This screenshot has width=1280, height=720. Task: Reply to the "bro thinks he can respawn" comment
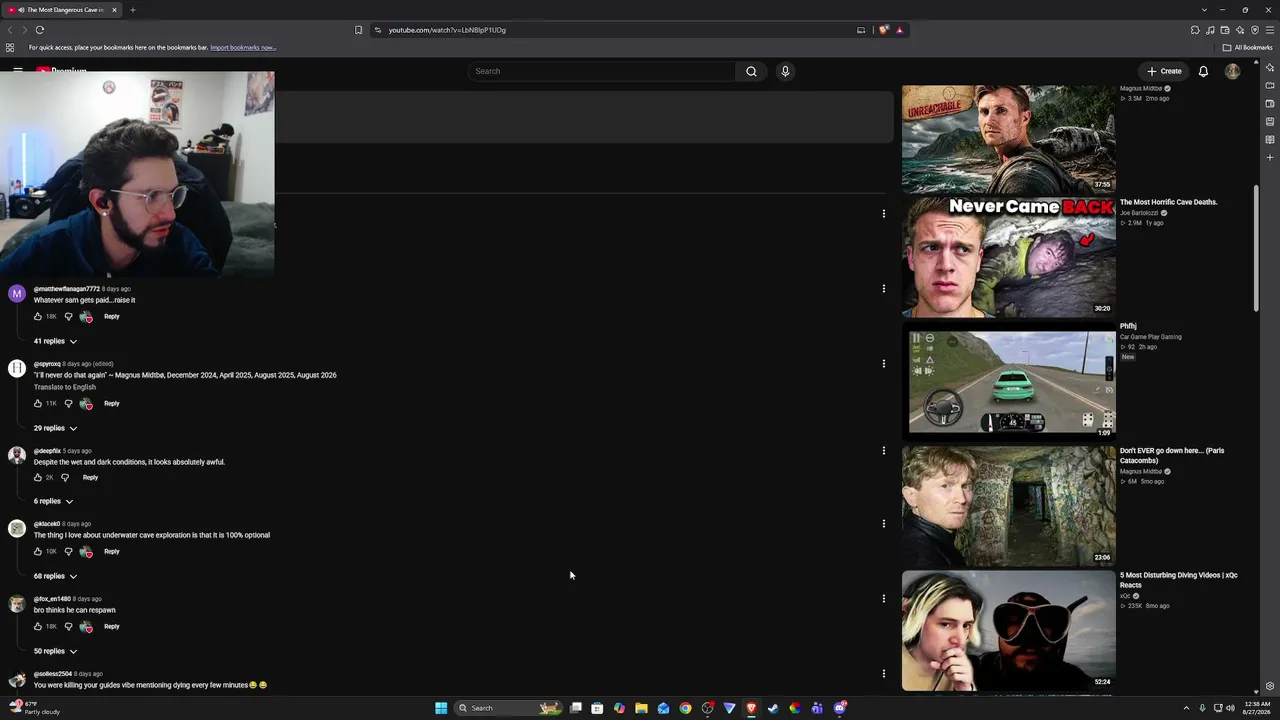[x=112, y=627]
